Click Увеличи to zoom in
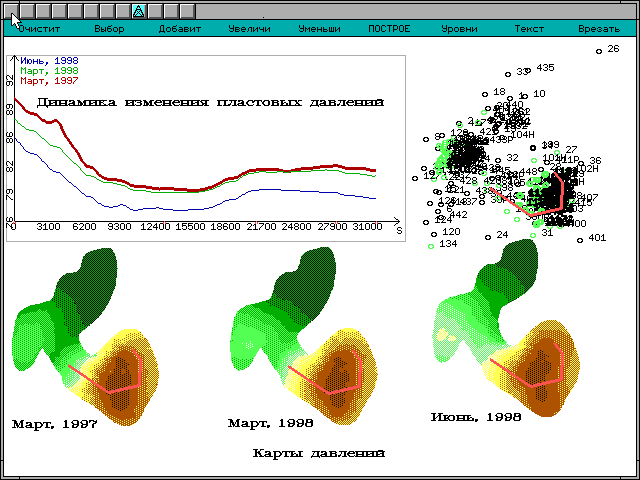The image size is (640, 480). [x=249, y=29]
